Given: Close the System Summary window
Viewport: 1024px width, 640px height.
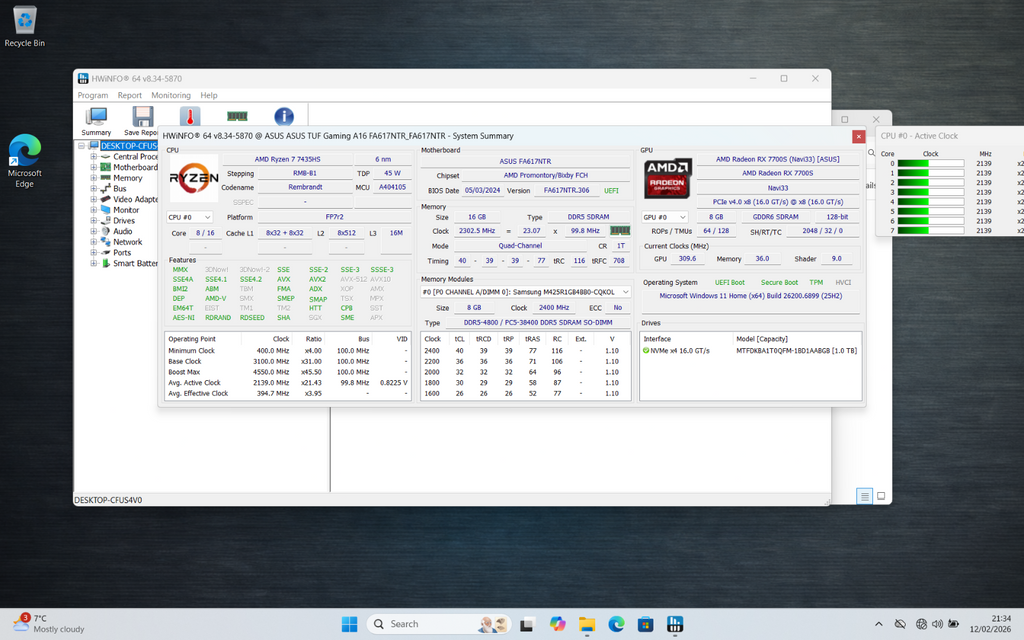Looking at the screenshot, I should (858, 136).
